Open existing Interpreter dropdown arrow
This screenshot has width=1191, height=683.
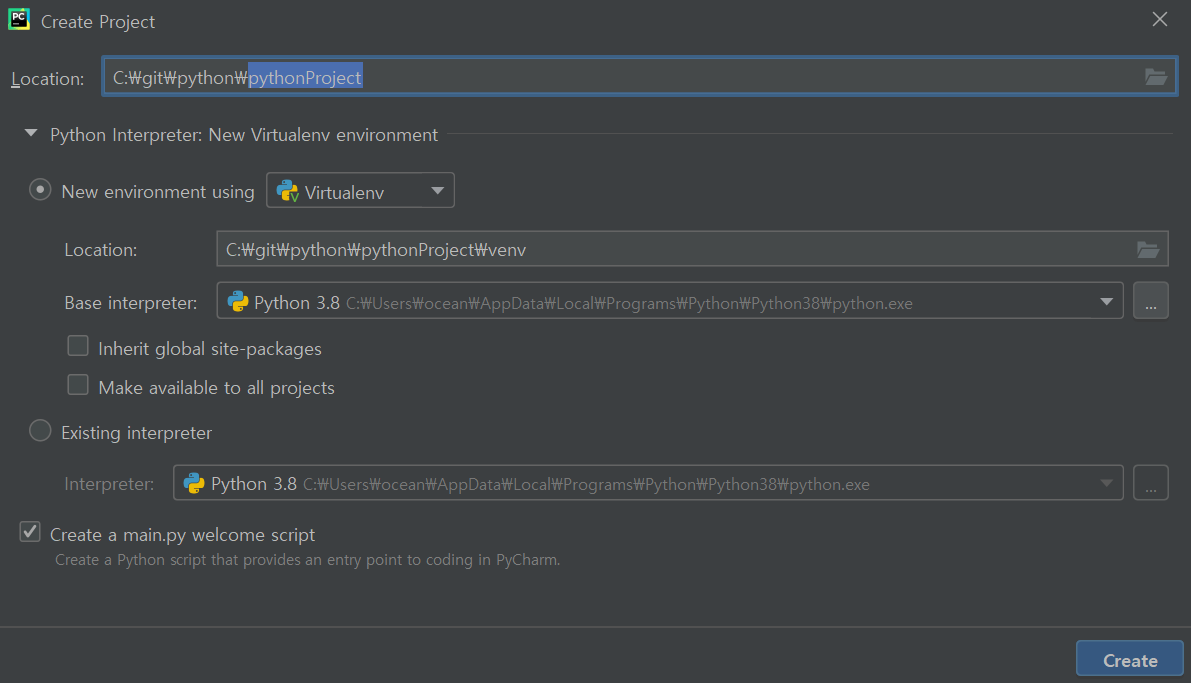coord(1107,483)
